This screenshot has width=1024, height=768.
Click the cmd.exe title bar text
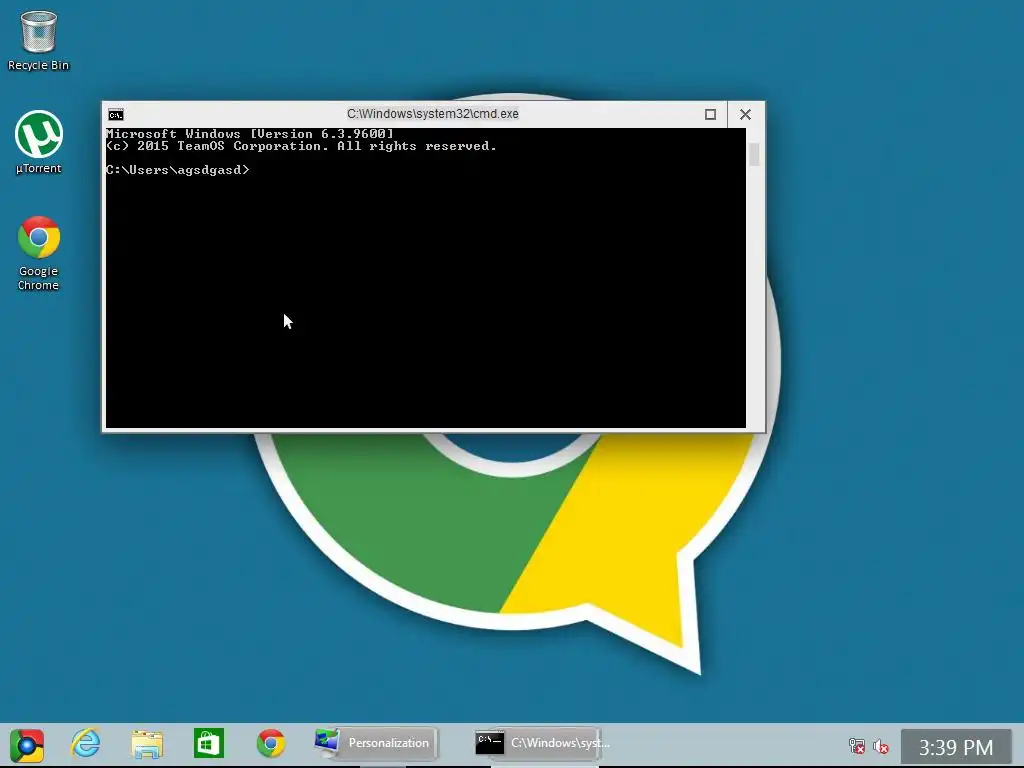432,114
